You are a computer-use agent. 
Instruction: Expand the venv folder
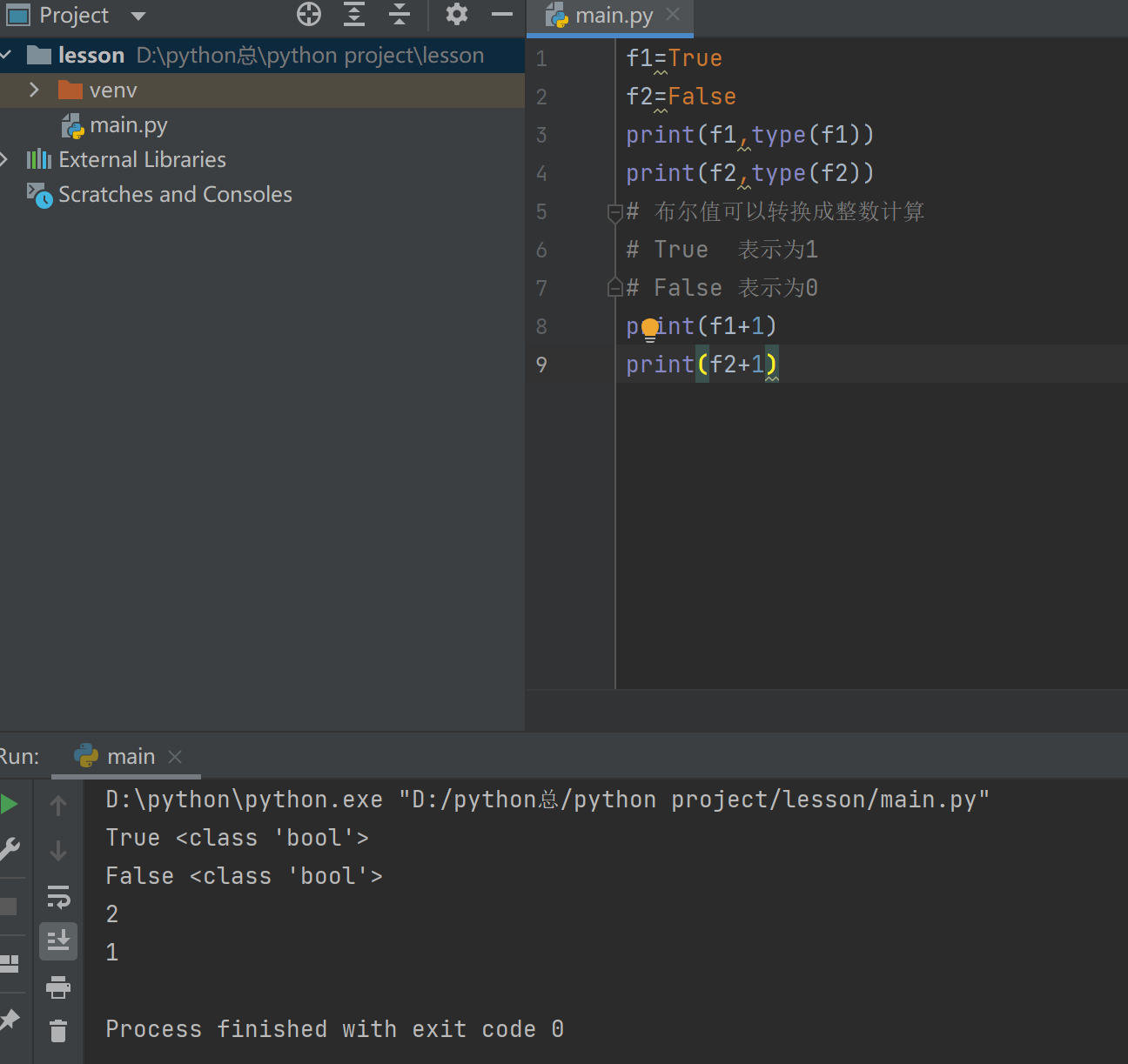tap(34, 90)
